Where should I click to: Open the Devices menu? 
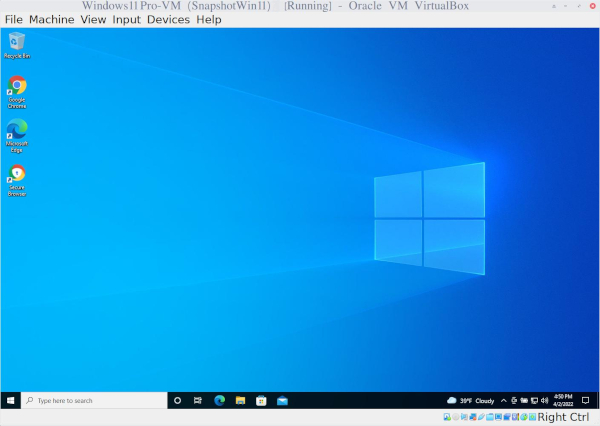[168, 20]
